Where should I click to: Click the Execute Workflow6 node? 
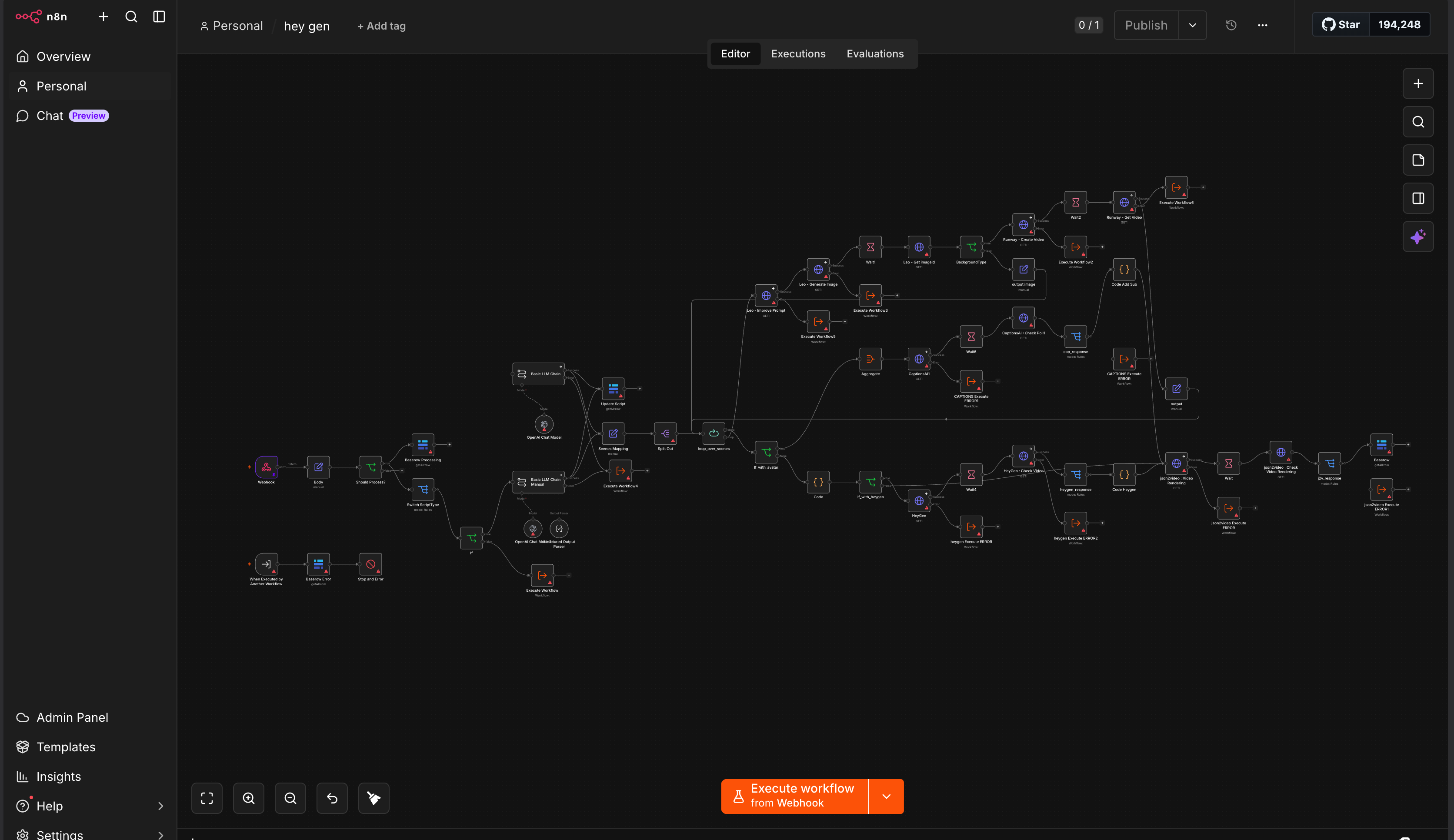coord(1177,187)
